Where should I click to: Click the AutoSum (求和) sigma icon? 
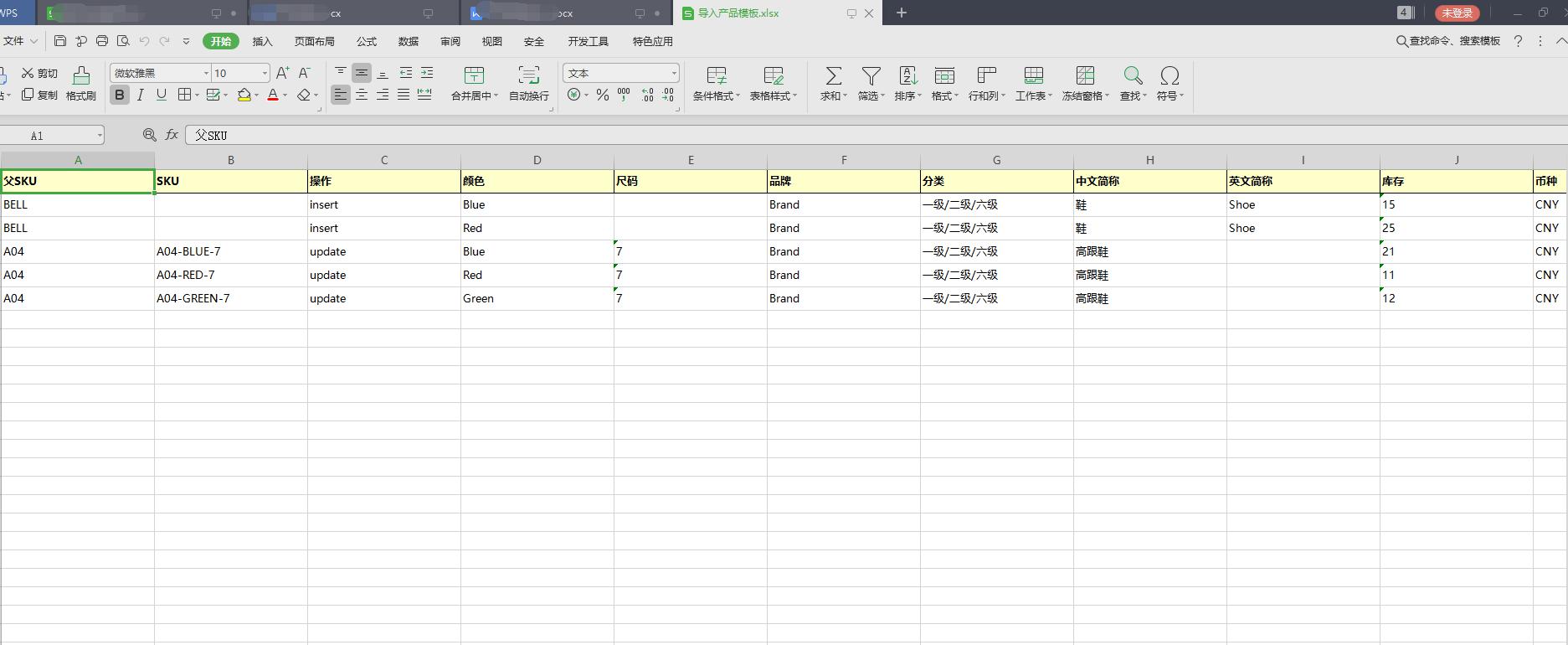(x=833, y=76)
